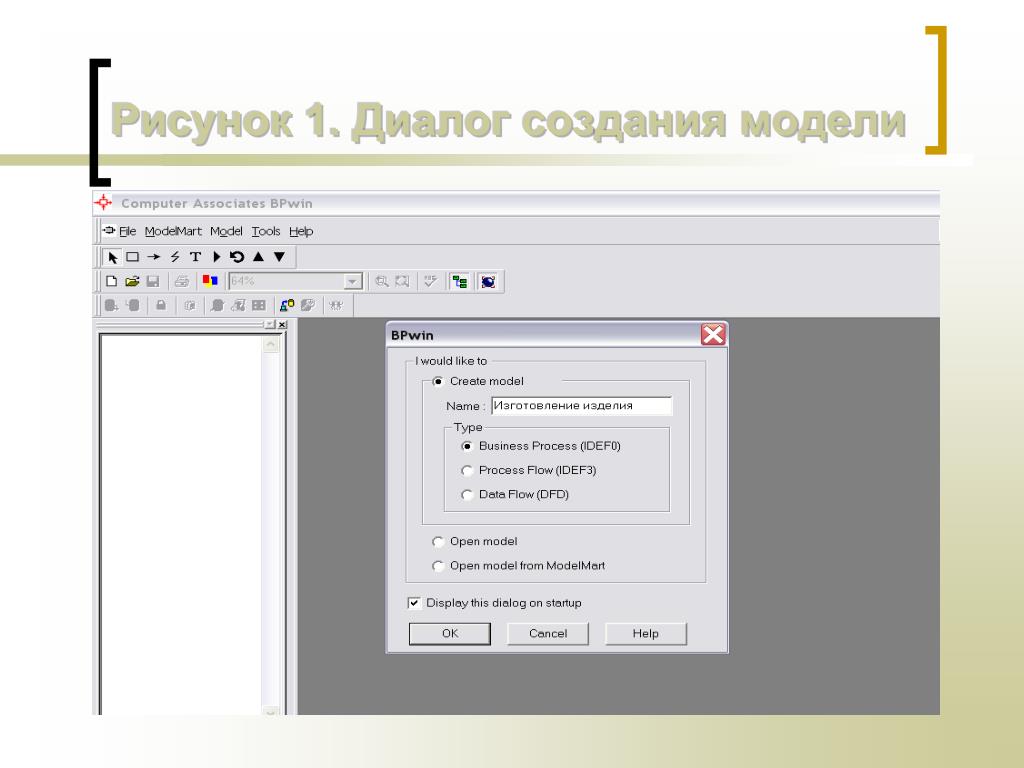
Task: Open the Model menu
Action: (227, 231)
